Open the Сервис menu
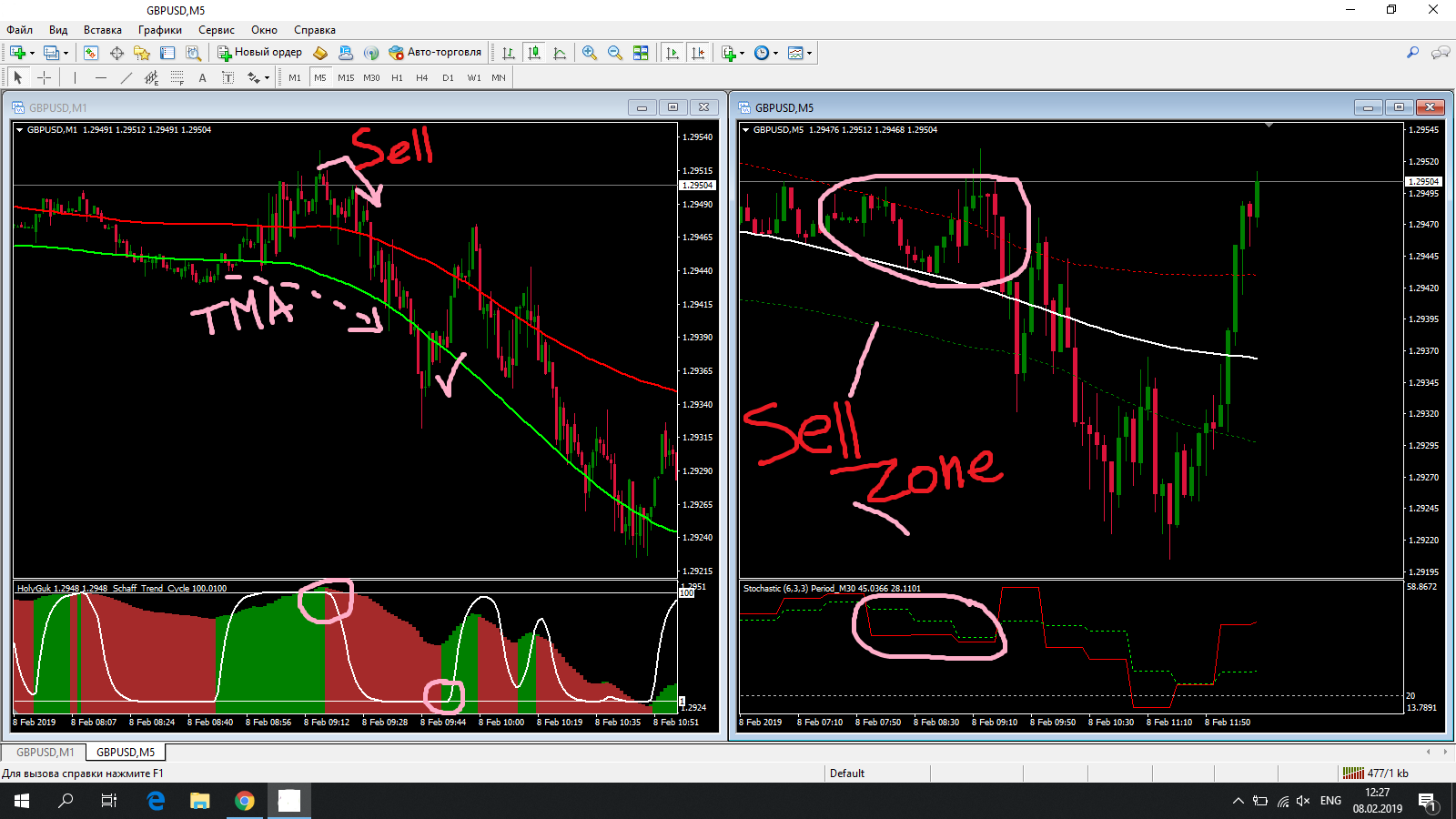Screen dimensions: 1456x819 coord(217,30)
